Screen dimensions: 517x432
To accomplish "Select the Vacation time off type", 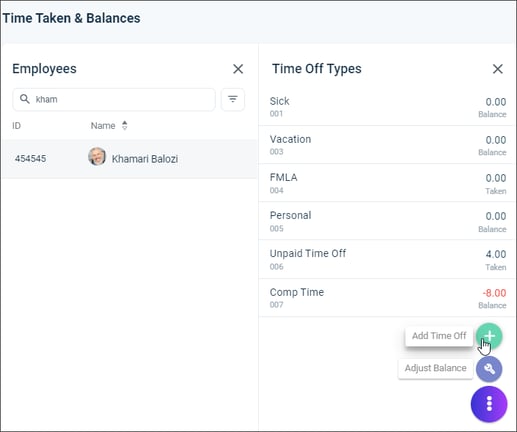I will pos(386,145).
